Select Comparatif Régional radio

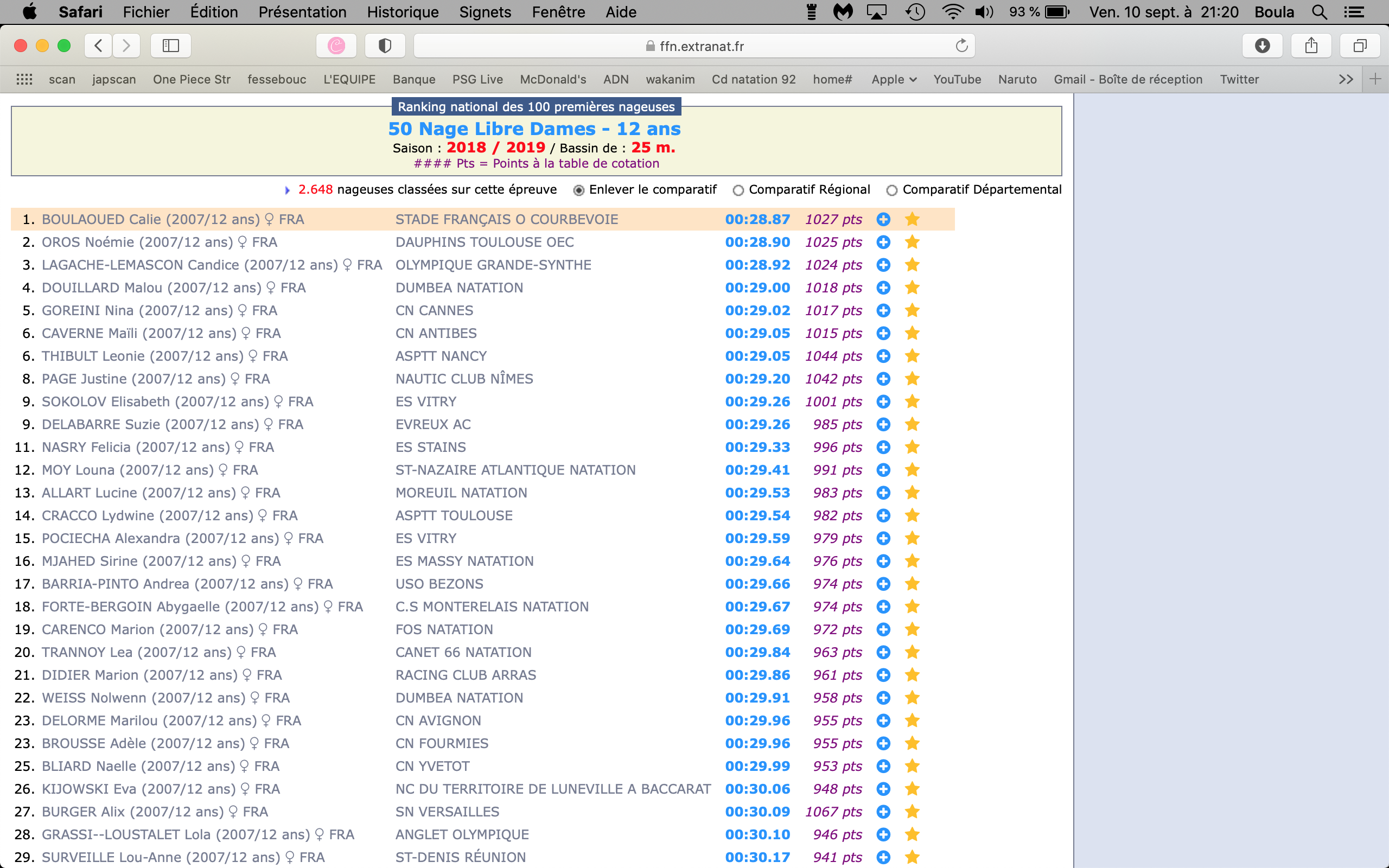[738, 190]
